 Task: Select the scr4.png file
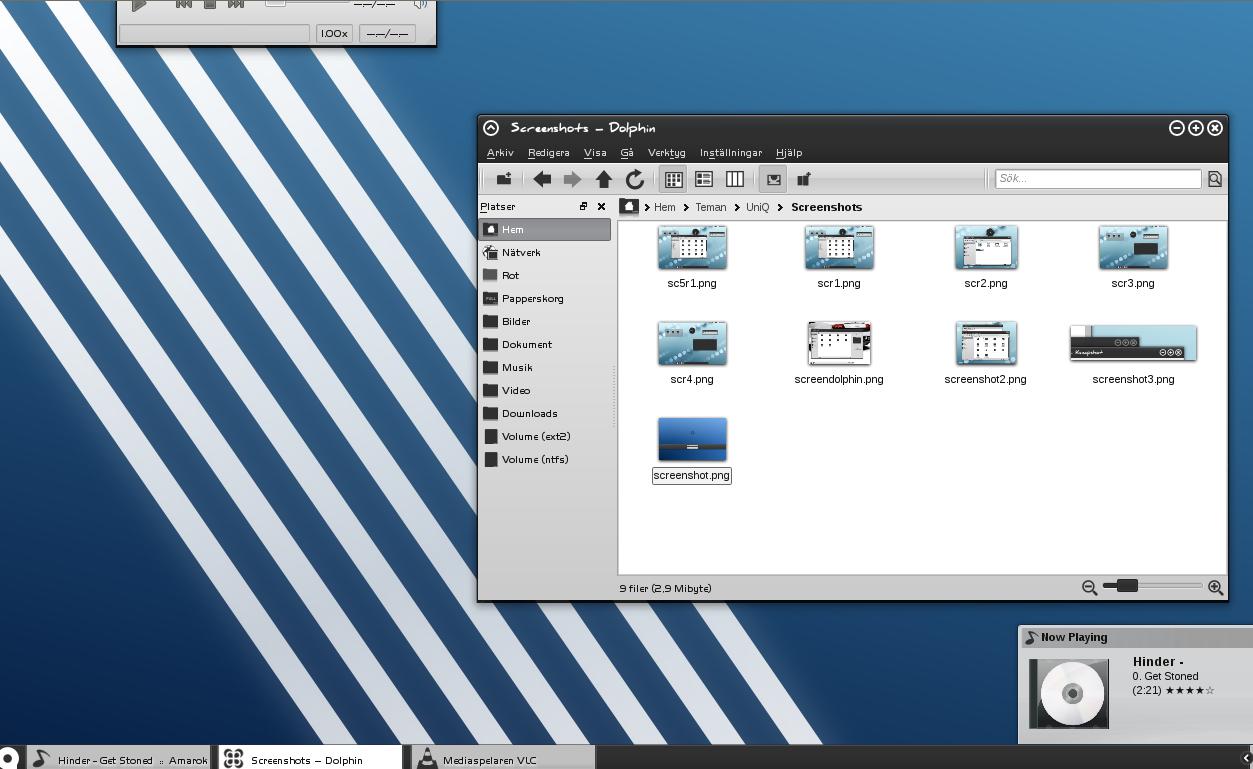tap(692, 354)
